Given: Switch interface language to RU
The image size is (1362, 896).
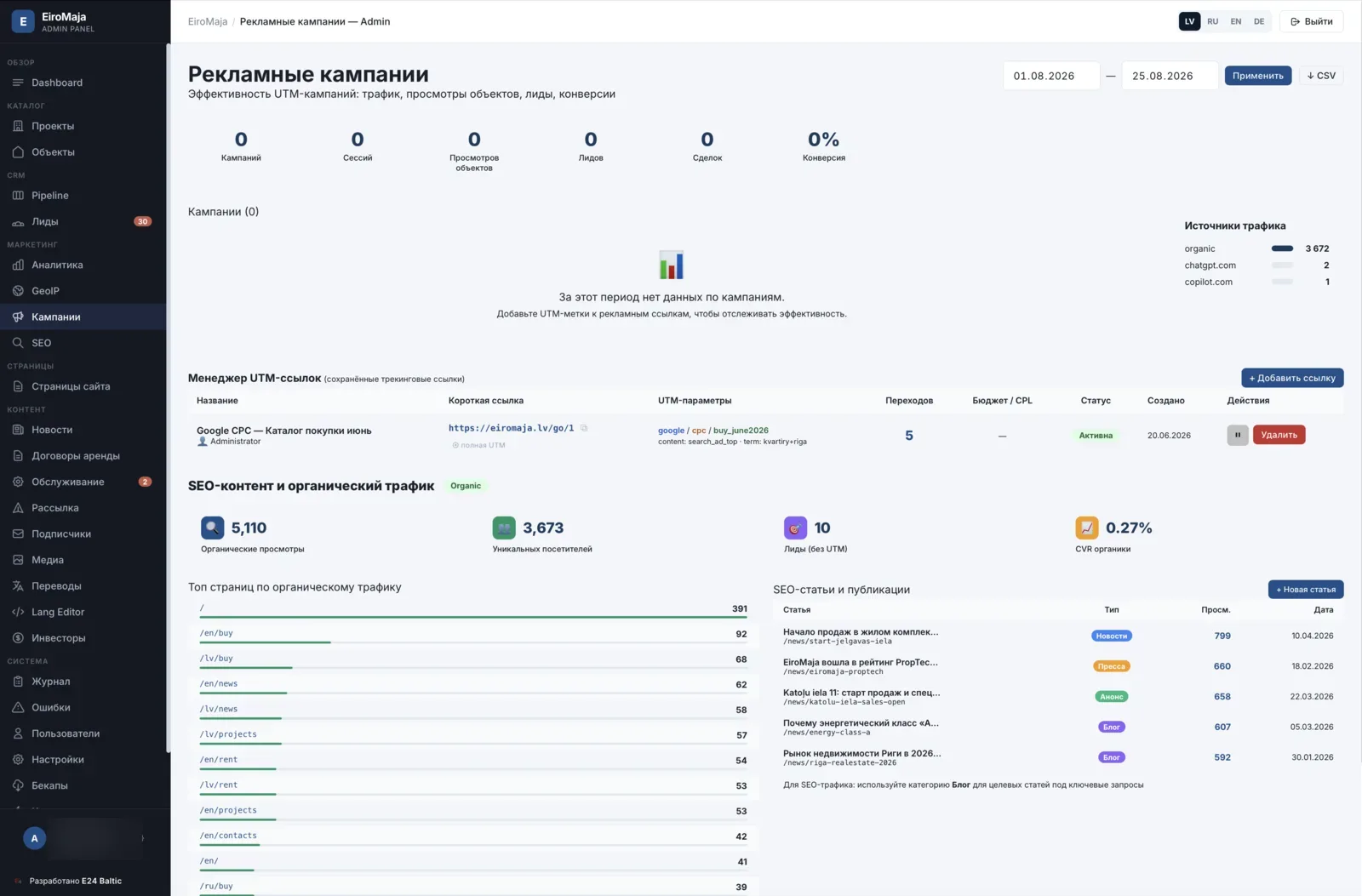Looking at the screenshot, I should 1212,21.
